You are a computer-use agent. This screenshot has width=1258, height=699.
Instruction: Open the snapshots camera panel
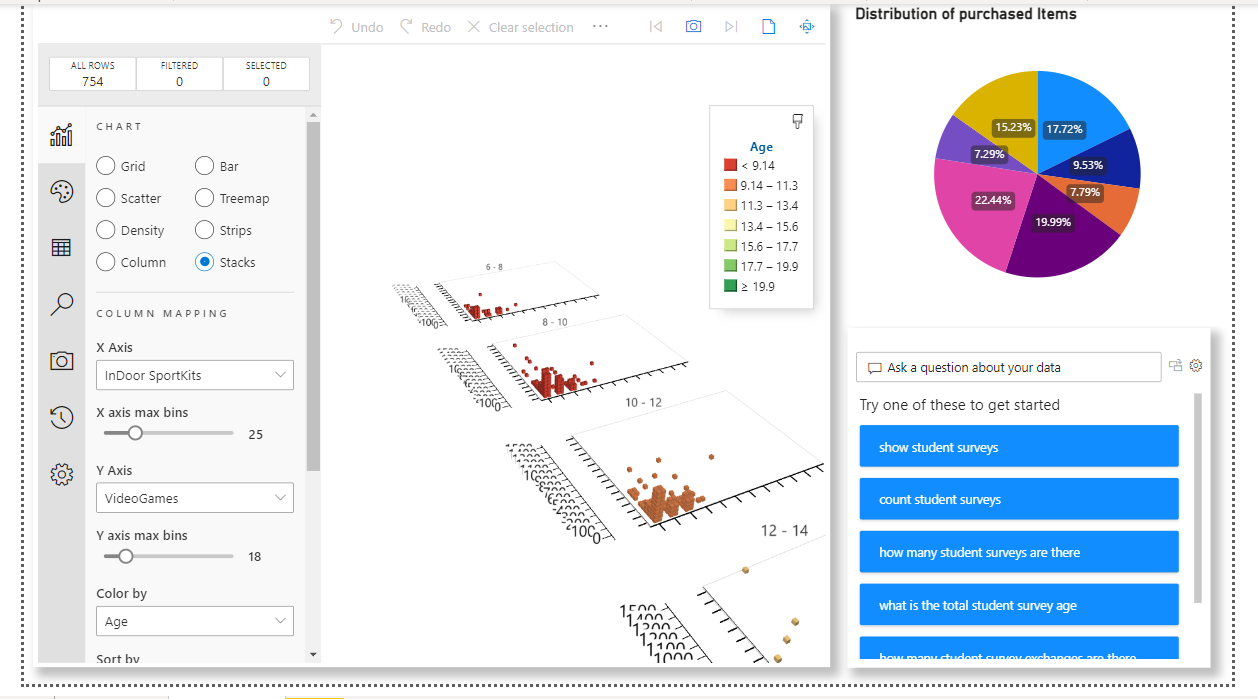[x=61, y=361]
